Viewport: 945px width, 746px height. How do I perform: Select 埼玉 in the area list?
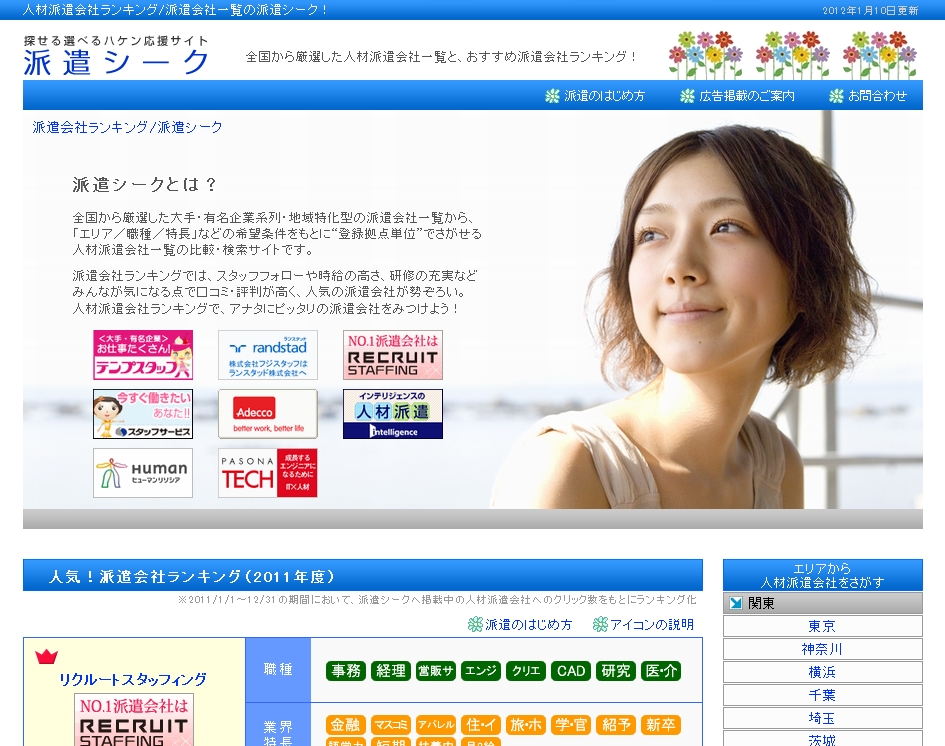pos(822,718)
